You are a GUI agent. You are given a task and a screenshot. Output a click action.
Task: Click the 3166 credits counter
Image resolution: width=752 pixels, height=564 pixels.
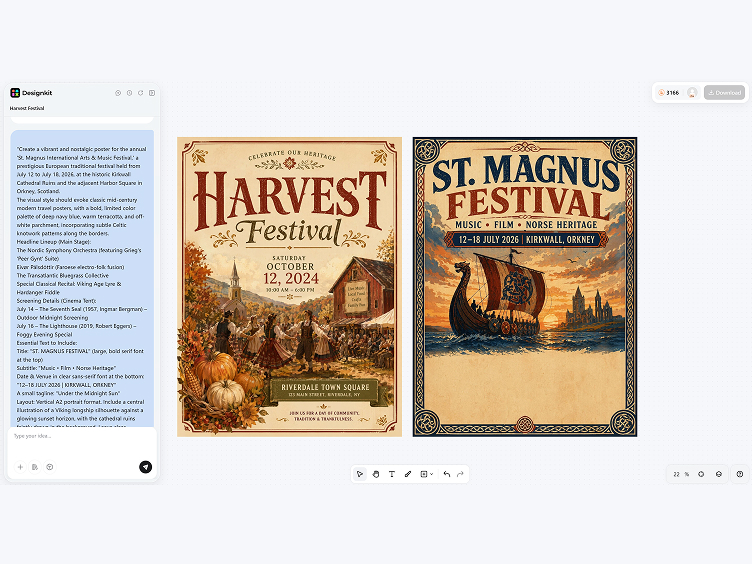point(669,93)
